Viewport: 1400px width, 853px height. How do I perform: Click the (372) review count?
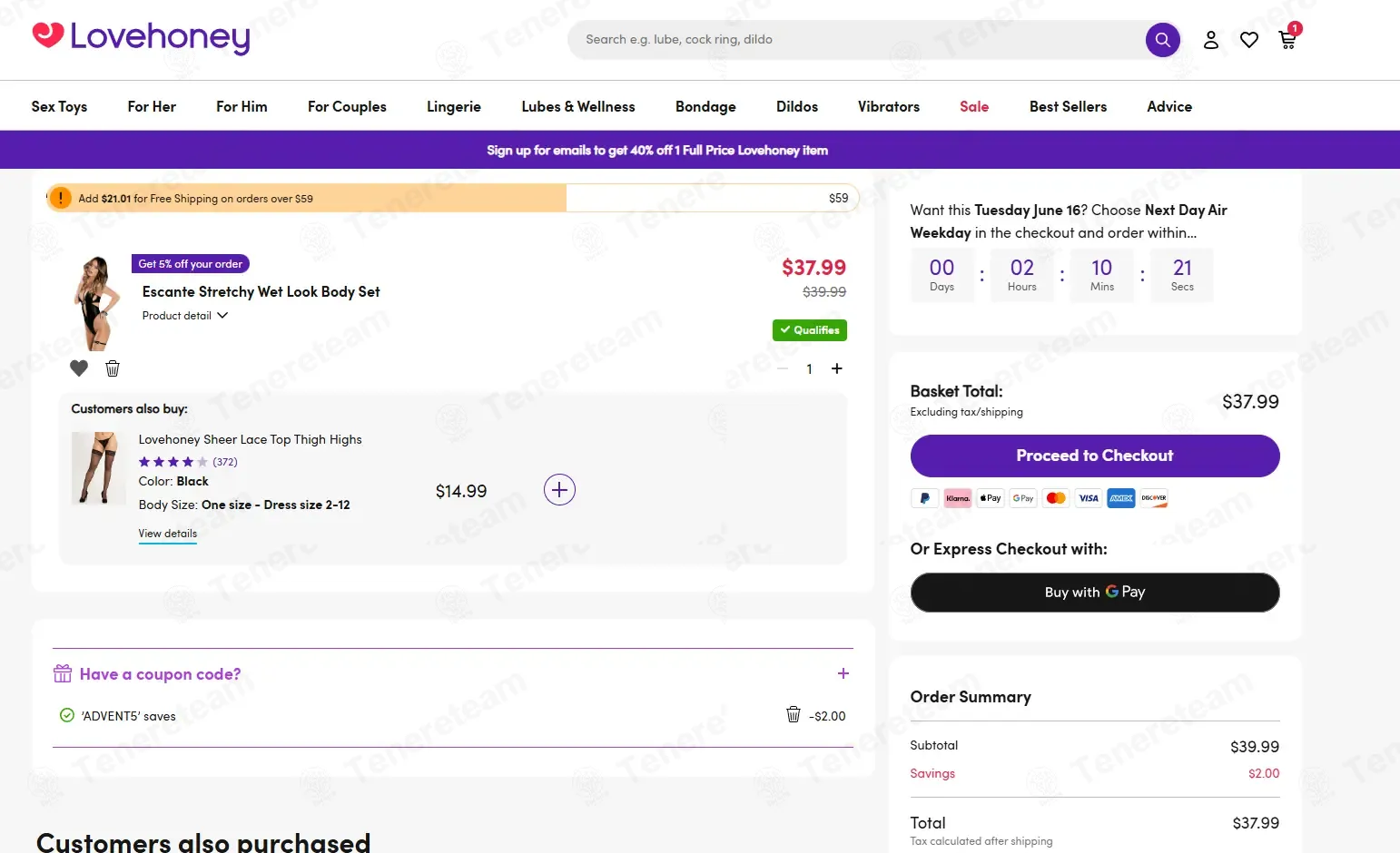point(225,462)
